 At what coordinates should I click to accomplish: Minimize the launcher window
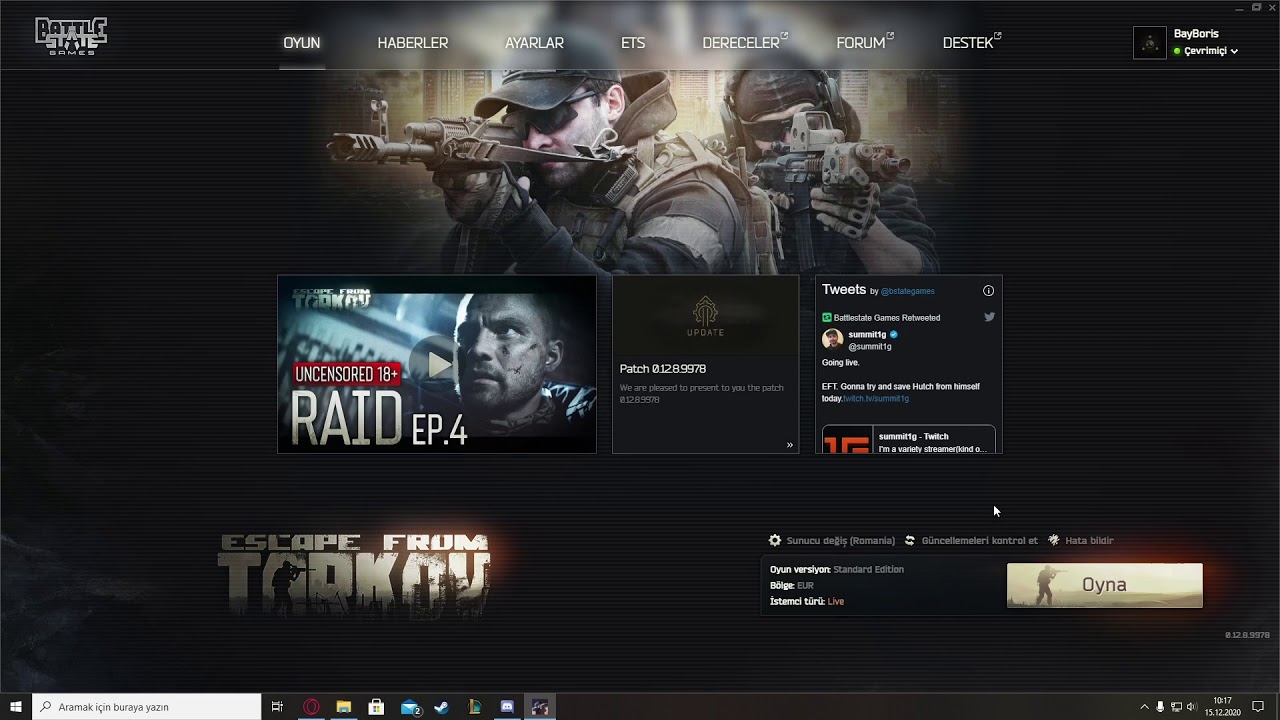coord(1240,8)
